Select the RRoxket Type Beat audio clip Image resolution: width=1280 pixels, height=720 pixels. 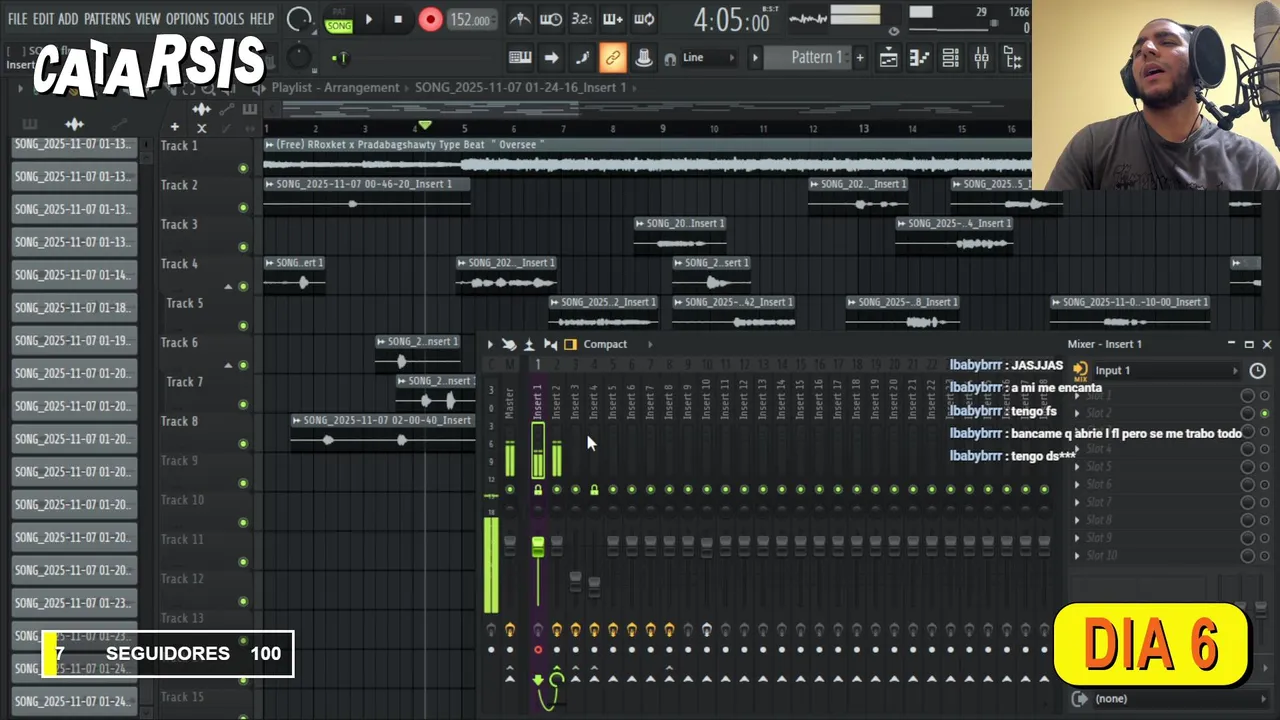click(x=647, y=157)
